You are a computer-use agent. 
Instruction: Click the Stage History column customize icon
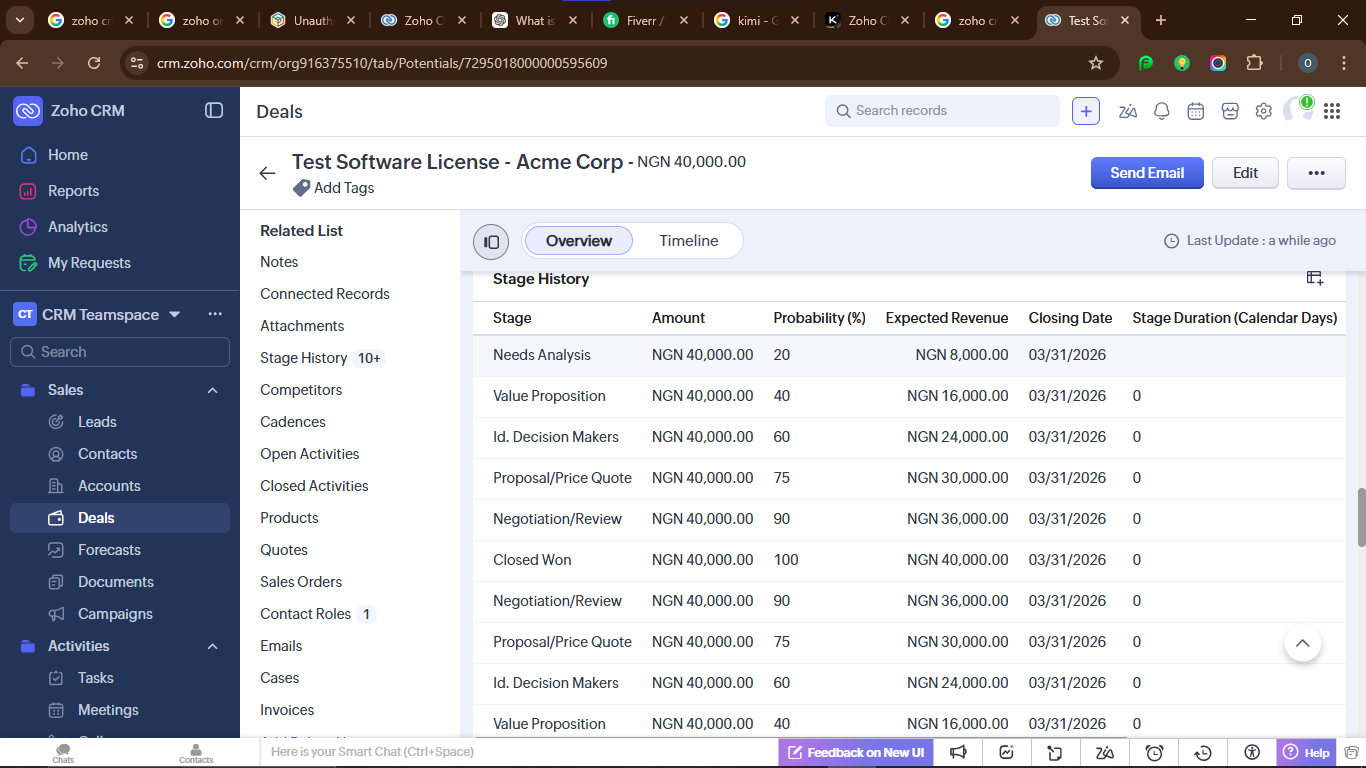click(1315, 278)
